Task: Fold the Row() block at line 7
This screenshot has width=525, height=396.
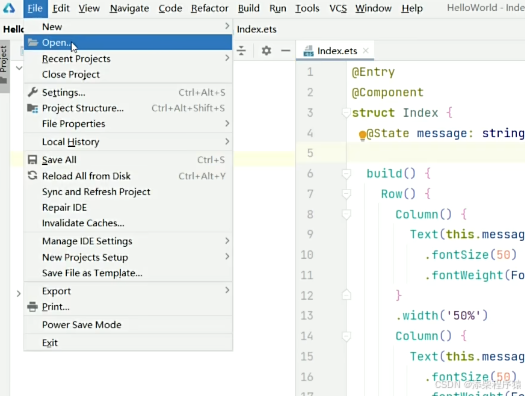Action: [346, 194]
